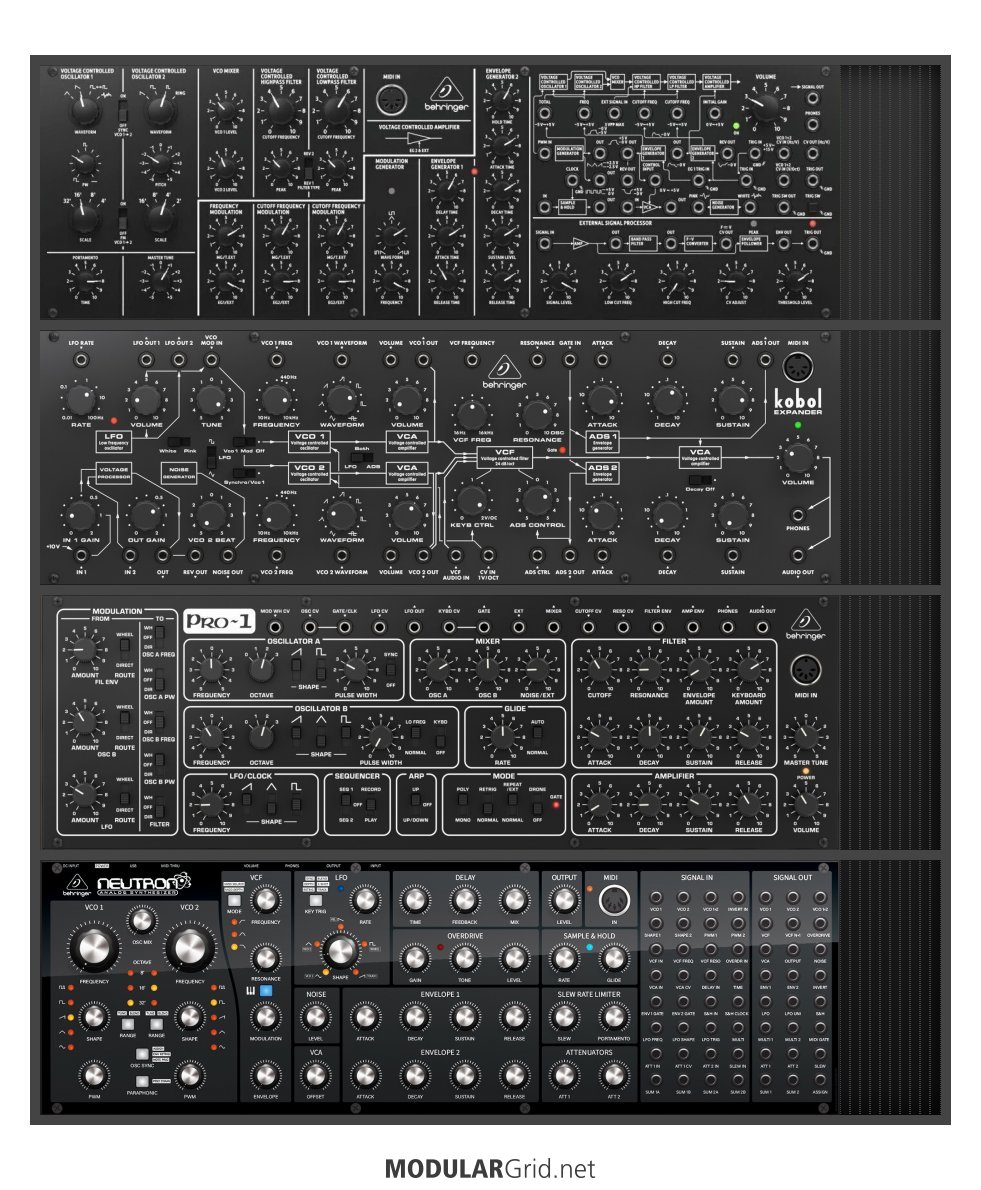Click the Kobol PHONES jack
Viewport: 981px width, 1190px height.
tap(797, 515)
